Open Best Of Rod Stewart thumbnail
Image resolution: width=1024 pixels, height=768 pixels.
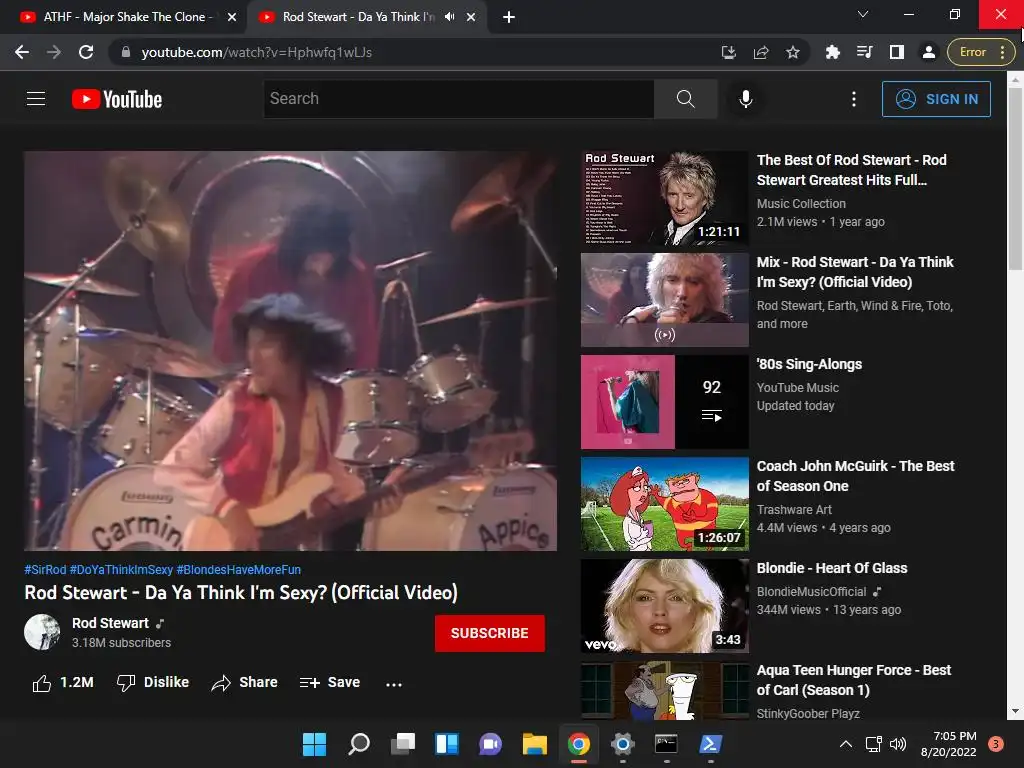tap(664, 198)
